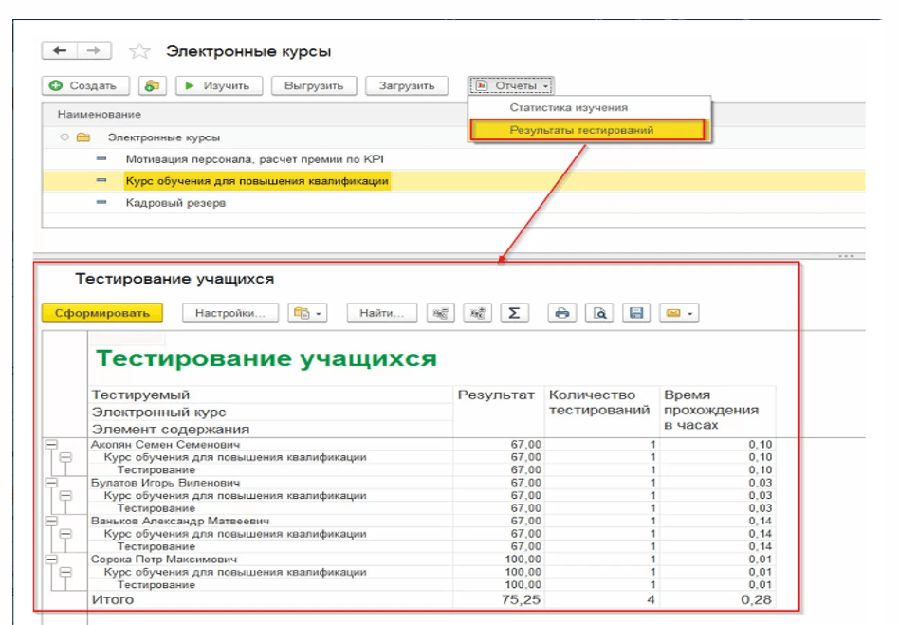Go back with the left arrow button
Viewport: 900px width, 625px height.
60,51
